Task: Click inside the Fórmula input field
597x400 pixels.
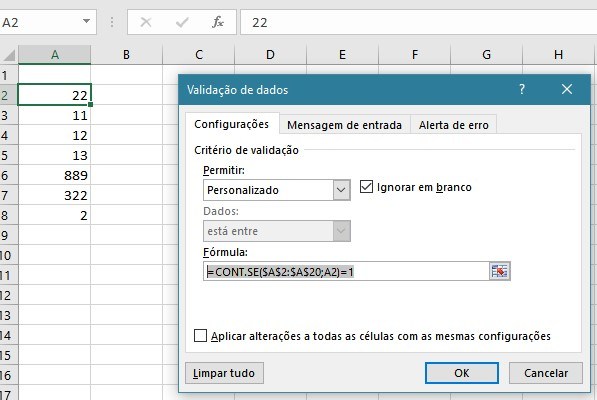Action: click(x=346, y=271)
